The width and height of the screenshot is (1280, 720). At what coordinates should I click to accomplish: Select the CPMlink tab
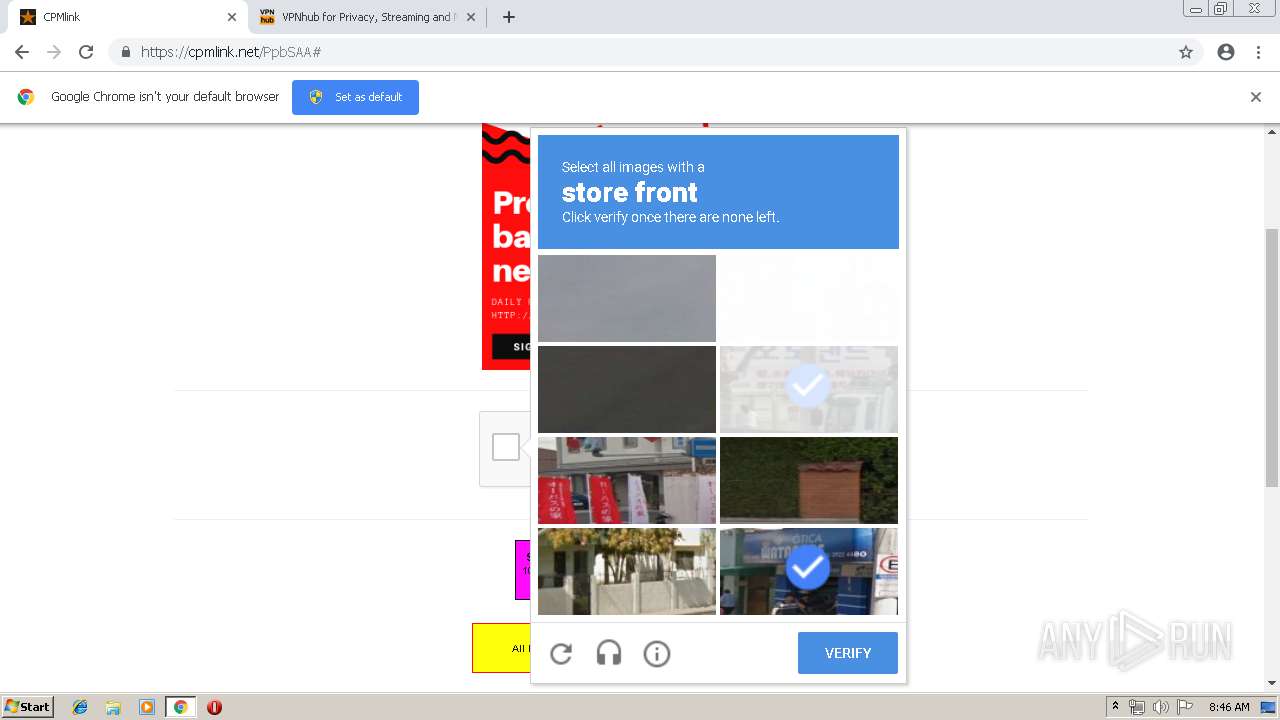[x=128, y=17]
